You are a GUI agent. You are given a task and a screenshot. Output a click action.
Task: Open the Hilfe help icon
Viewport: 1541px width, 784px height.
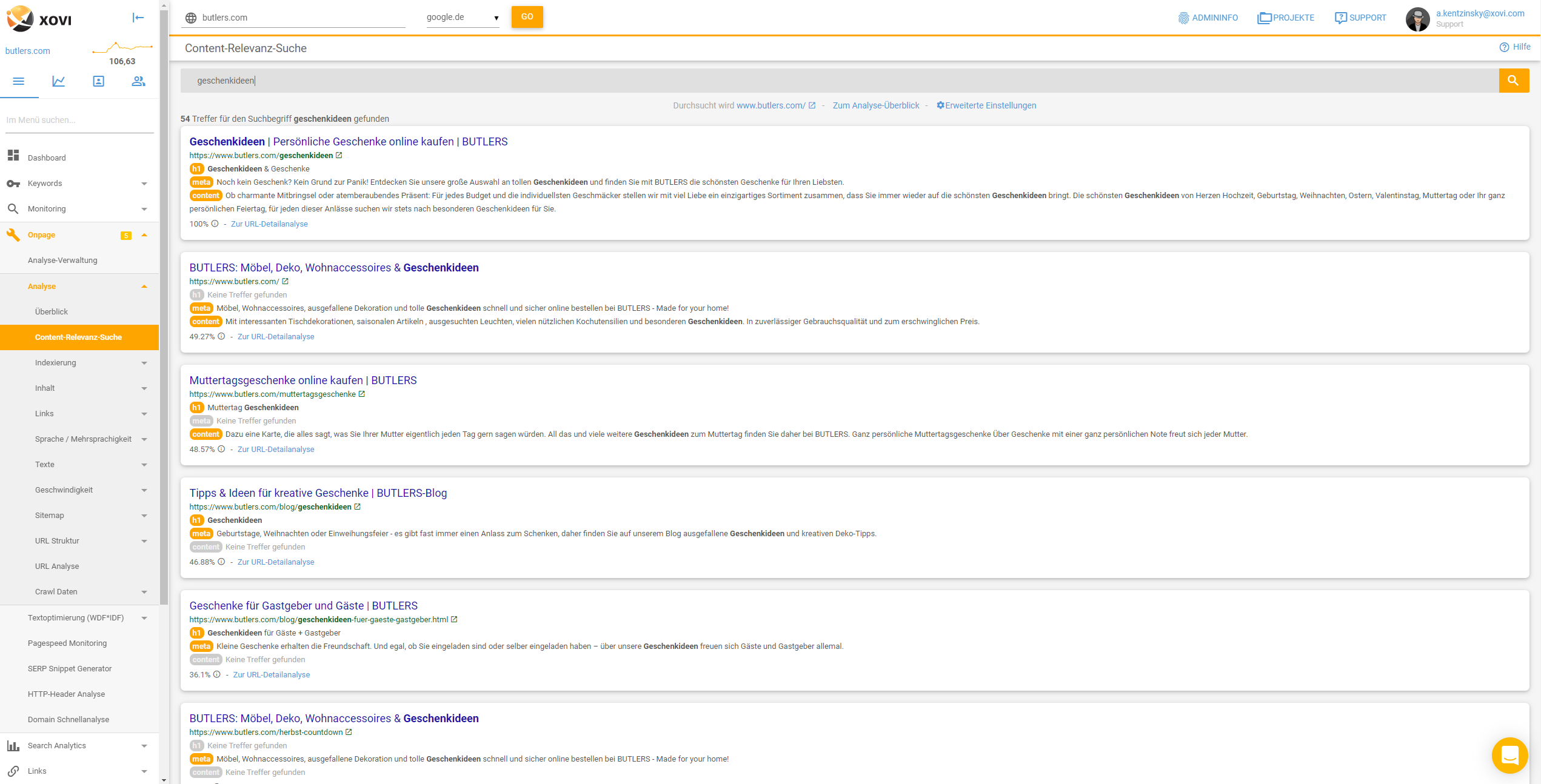[x=1504, y=47]
